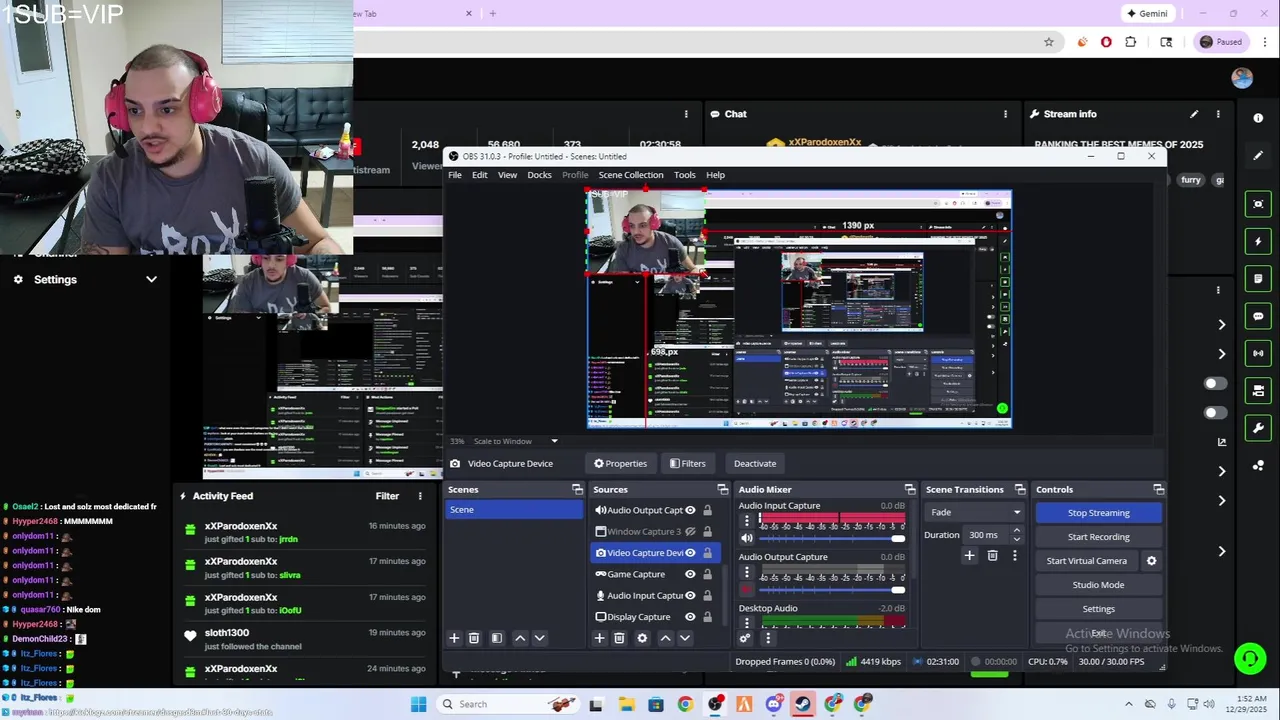Open OBS Tools menu

(684, 175)
